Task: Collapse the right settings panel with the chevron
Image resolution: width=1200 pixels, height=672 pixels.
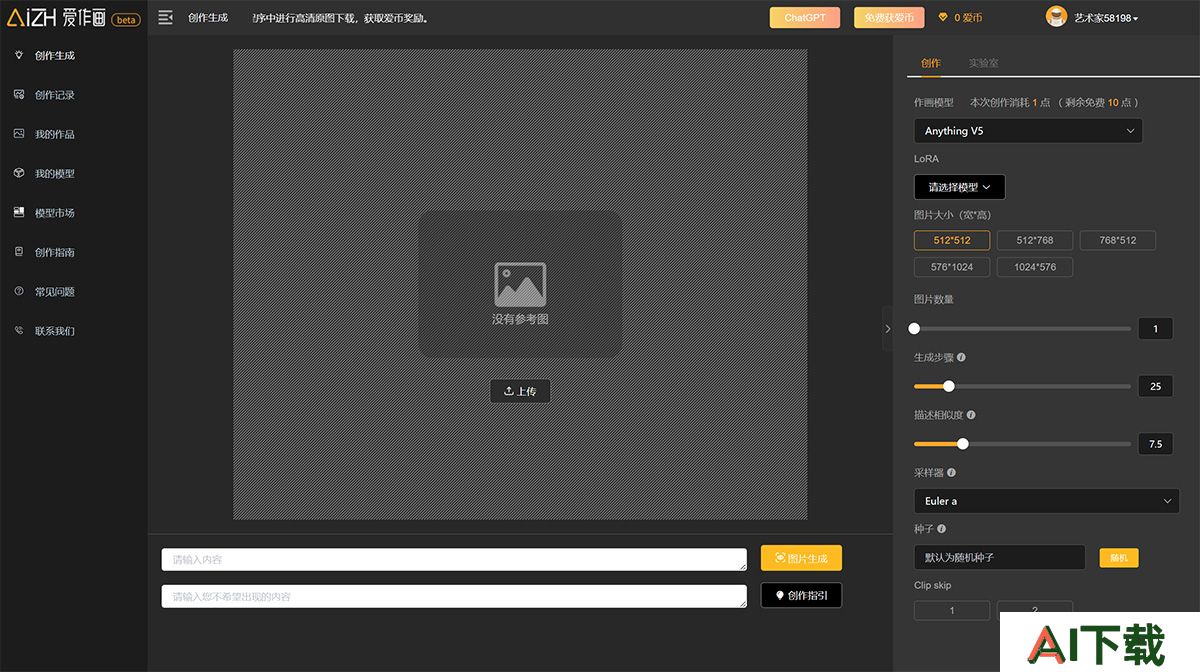Action: pos(887,328)
